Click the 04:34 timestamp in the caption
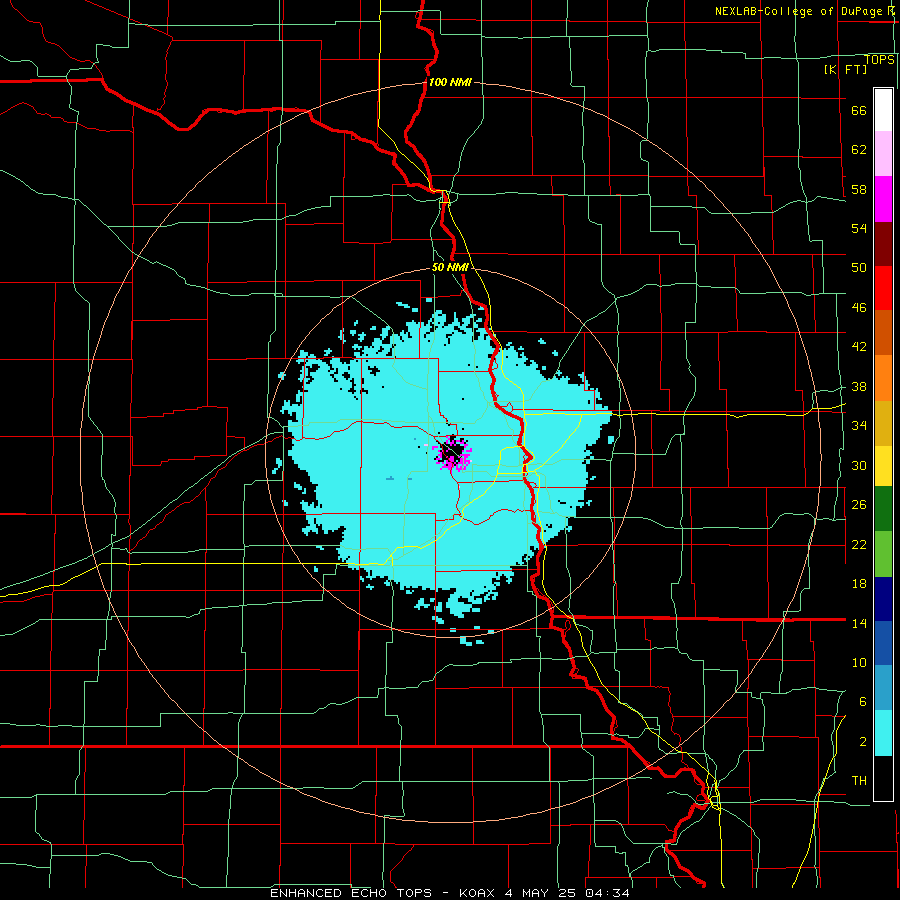This screenshot has height=900, width=900. [x=607, y=893]
